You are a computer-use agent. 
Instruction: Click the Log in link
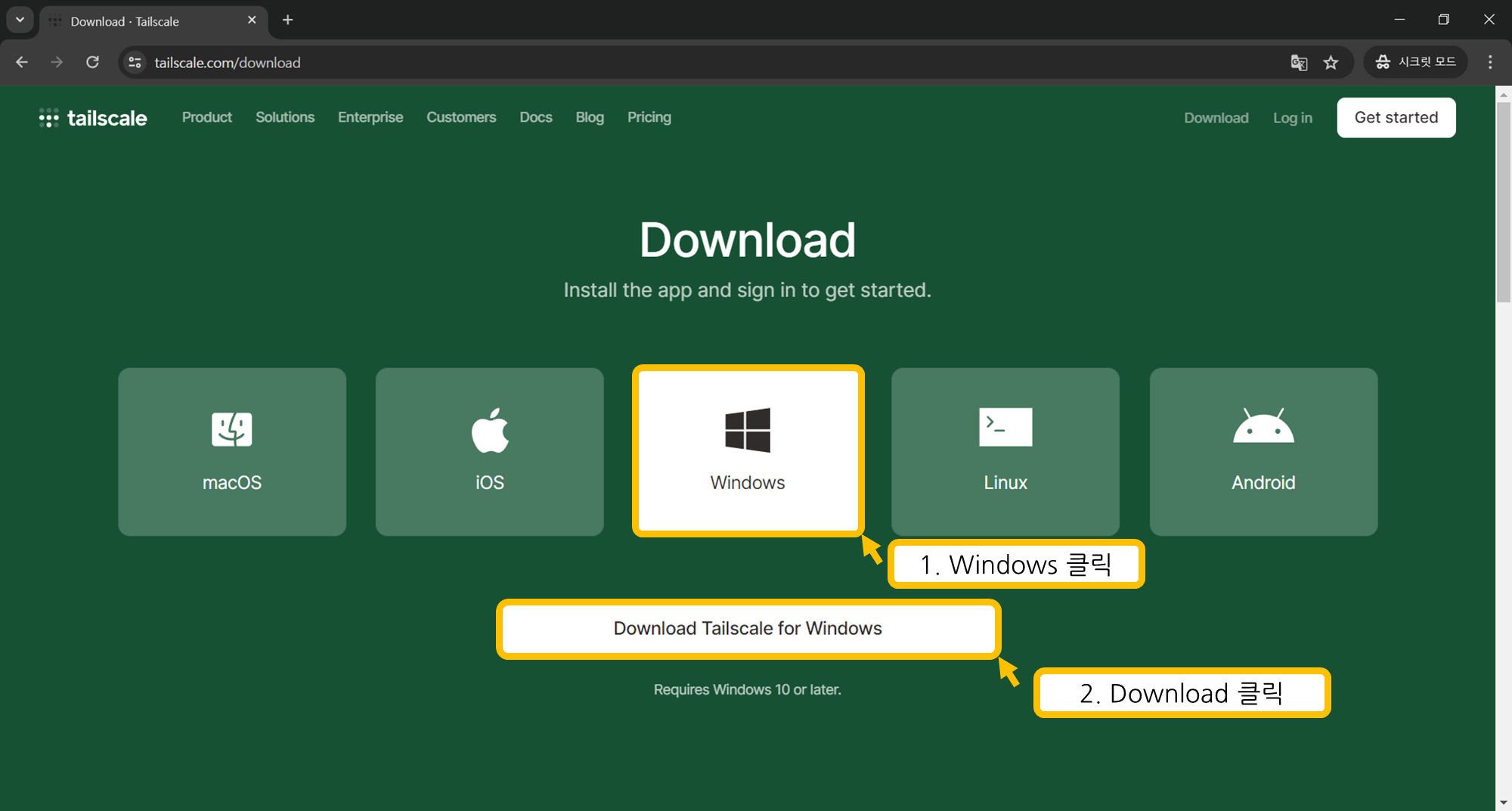(x=1293, y=118)
